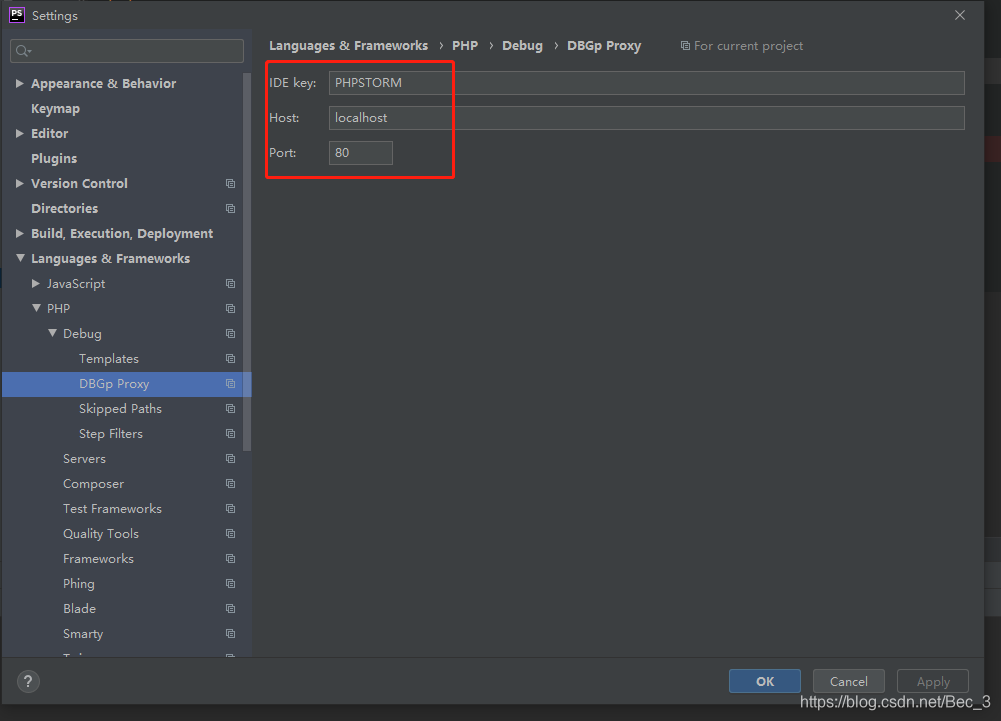
Task: Expand Build, Execution, Deployment arrow
Action: click(x=20, y=233)
